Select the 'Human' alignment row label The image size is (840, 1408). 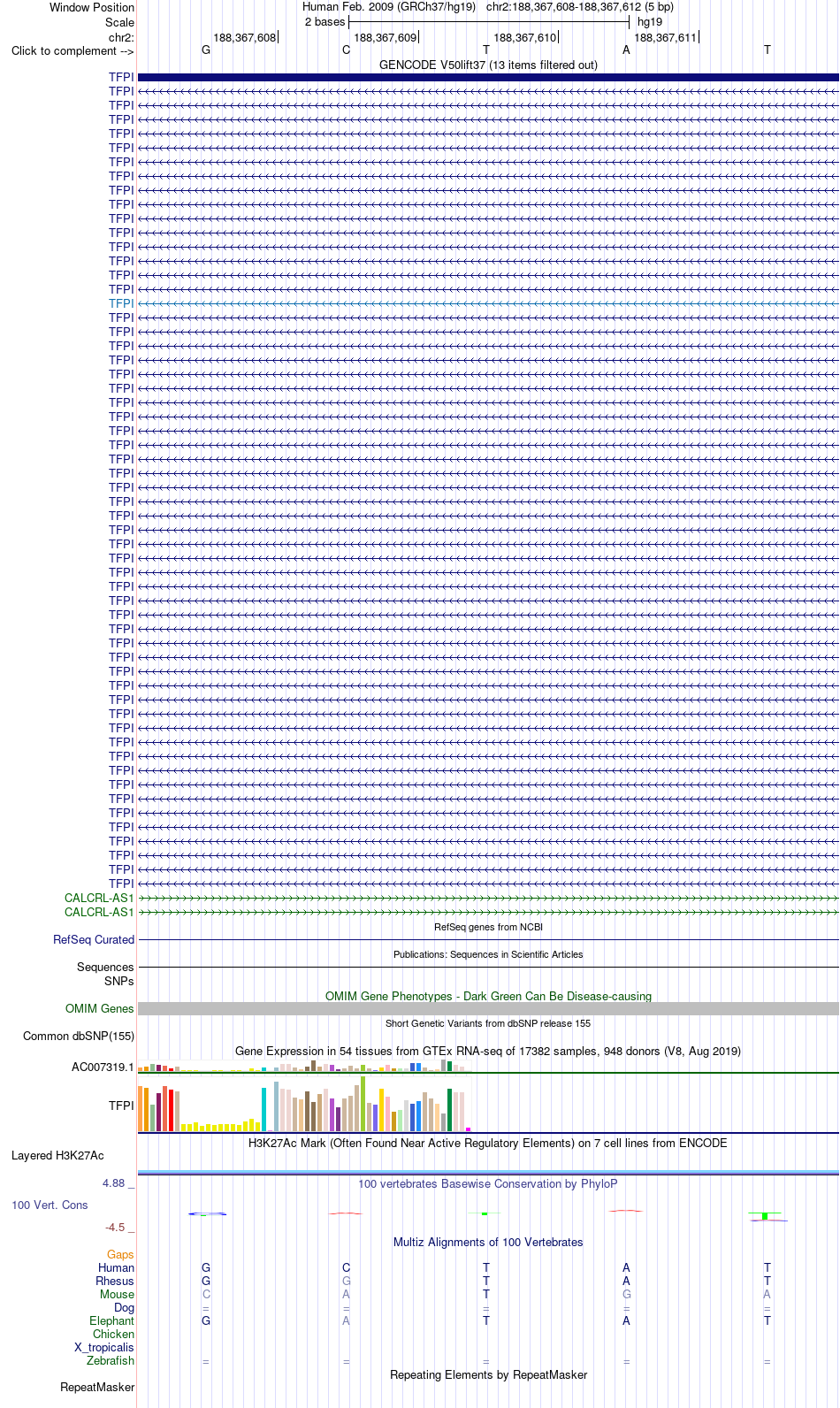(116, 1267)
